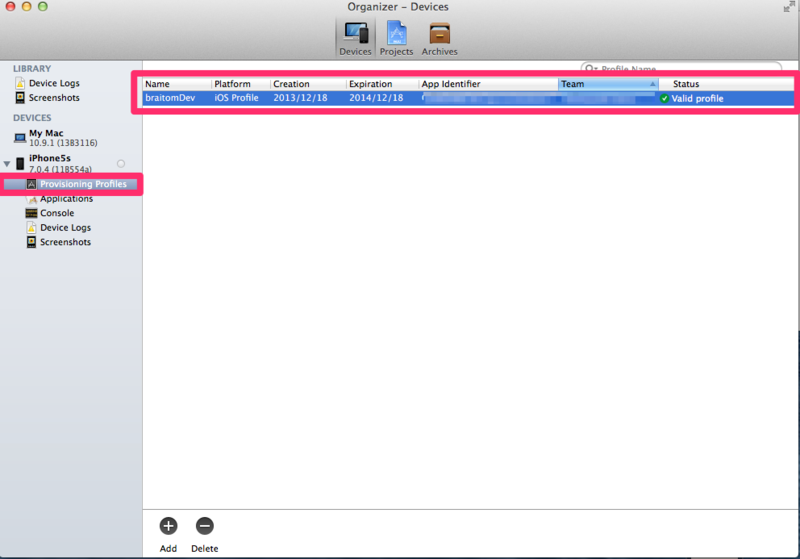Enter full screen with the resize arrows
This screenshot has width=800, height=559.
(x=789, y=6)
